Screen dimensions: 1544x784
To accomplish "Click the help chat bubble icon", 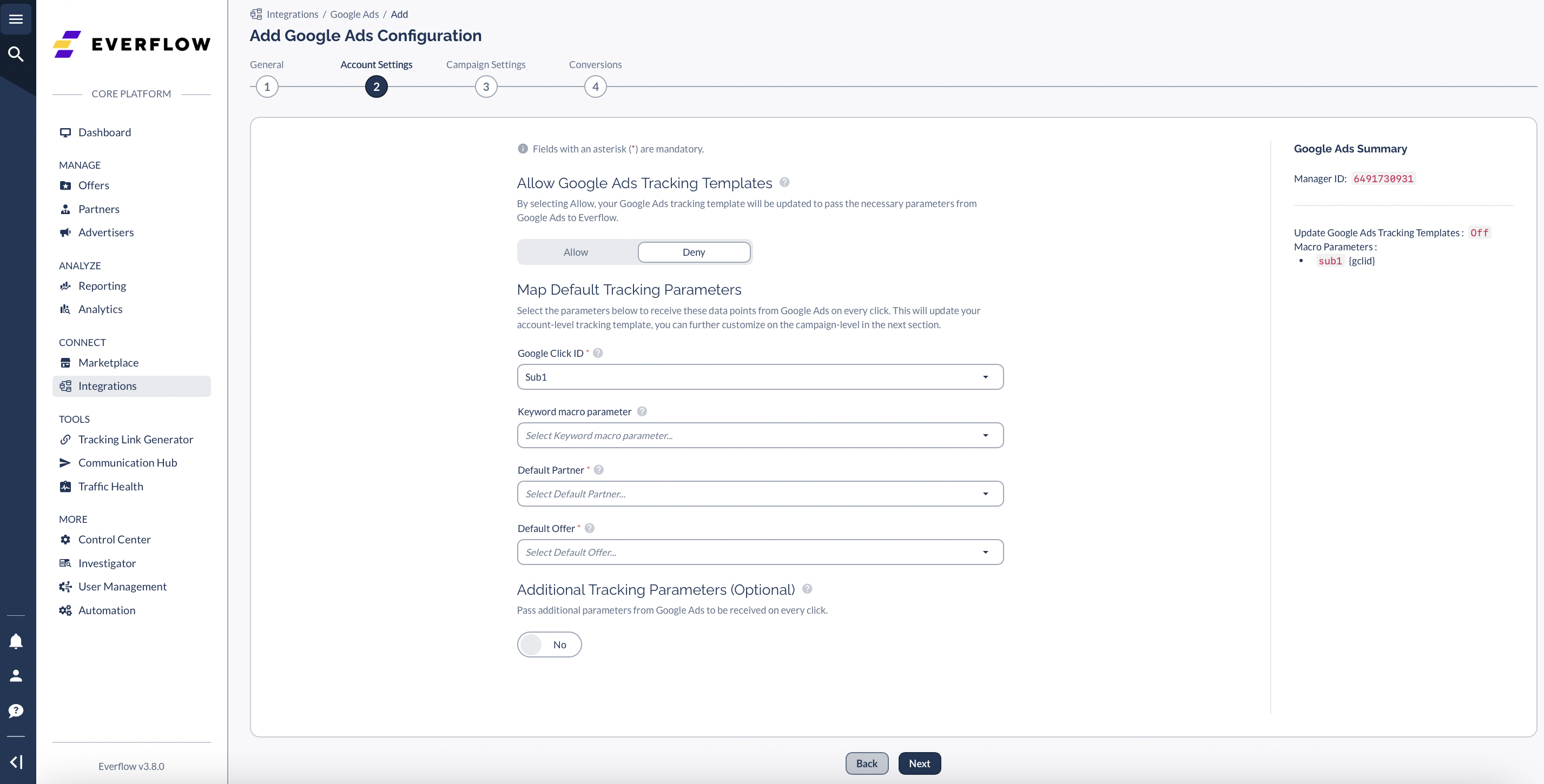I will tap(16, 711).
